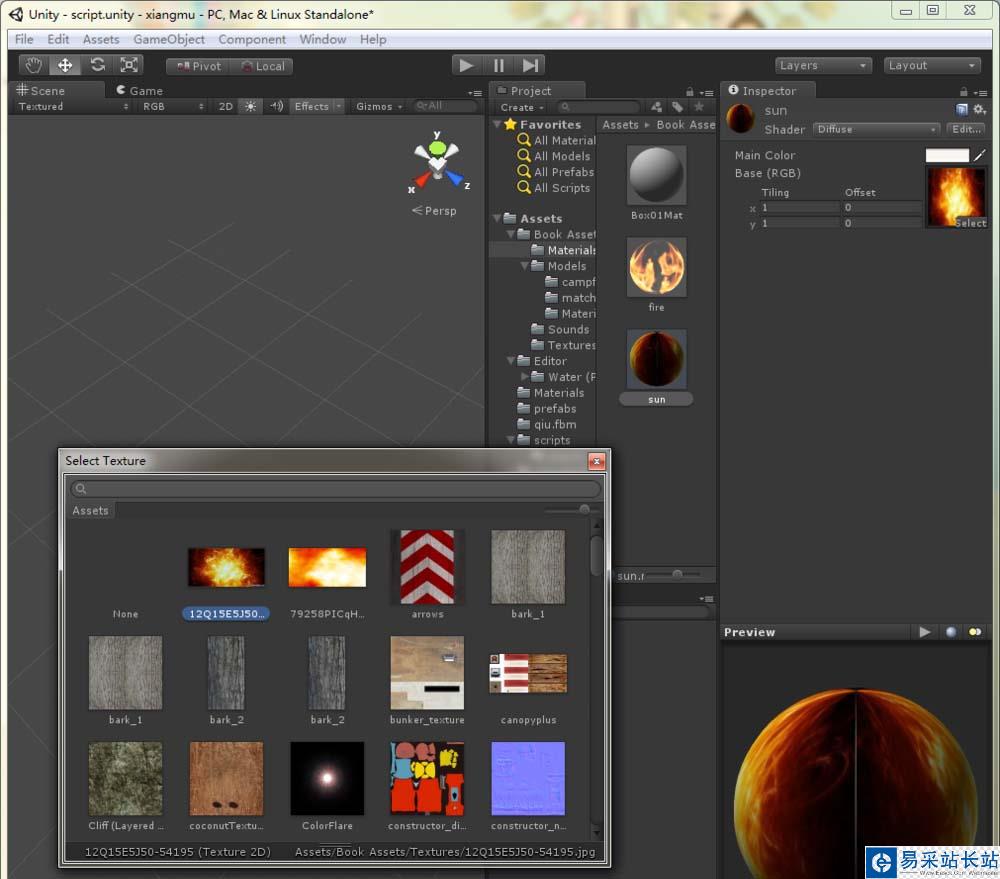Click the Main Color white swatch
Screen dimensions: 1000x879
(946, 155)
